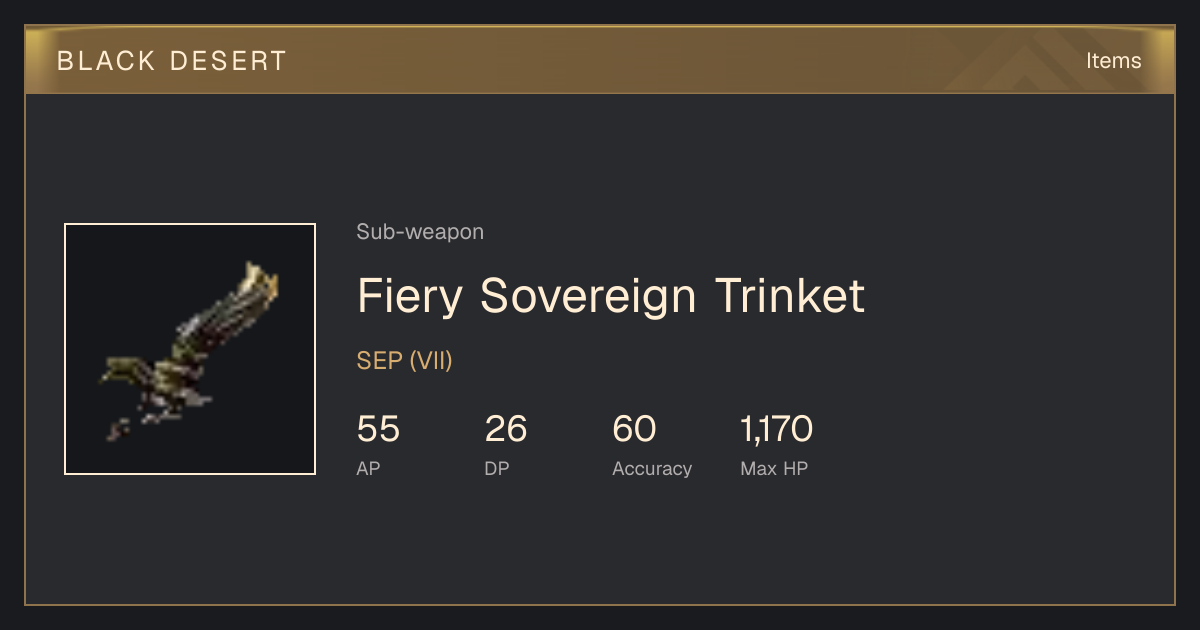Select the SEP enhancement grade text
1200x630 pixels.
379,361
